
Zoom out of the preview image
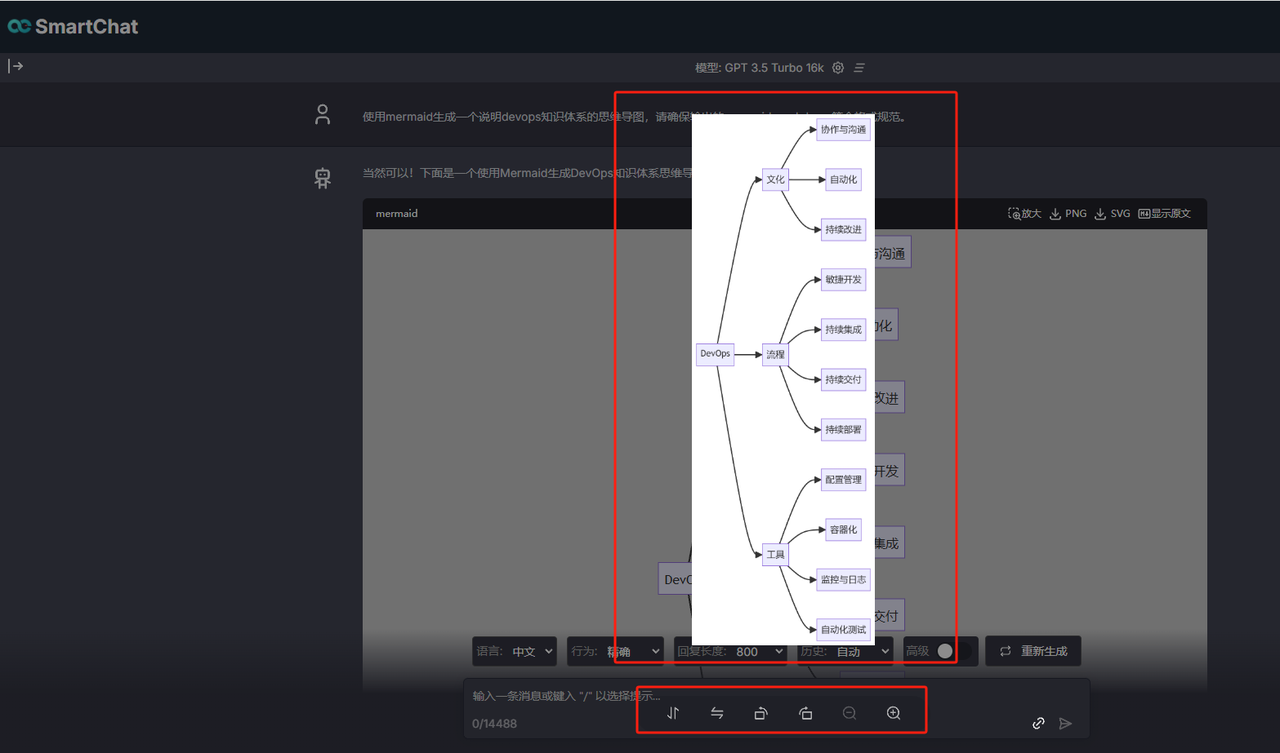point(850,713)
